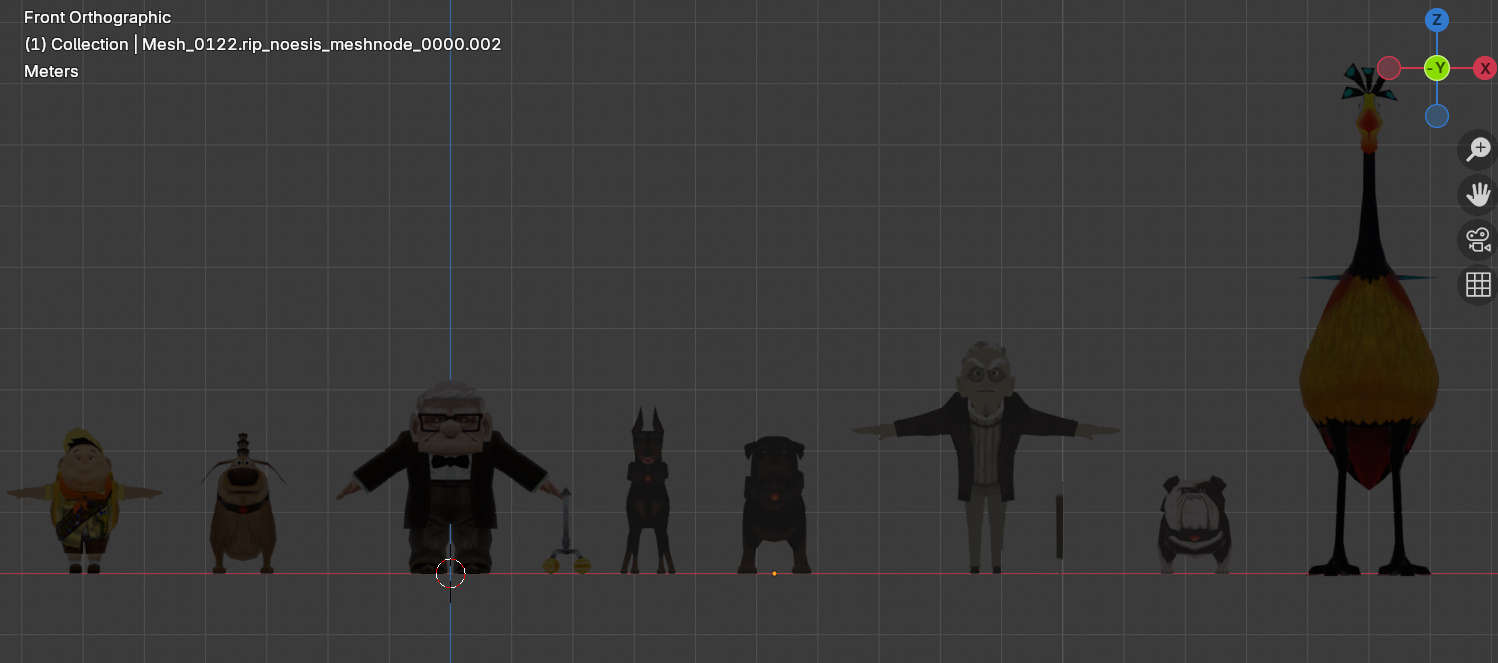1498x663 pixels.
Task: Select the Carl Fredricksen character model
Action: pyautogui.click(x=450, y=470)
